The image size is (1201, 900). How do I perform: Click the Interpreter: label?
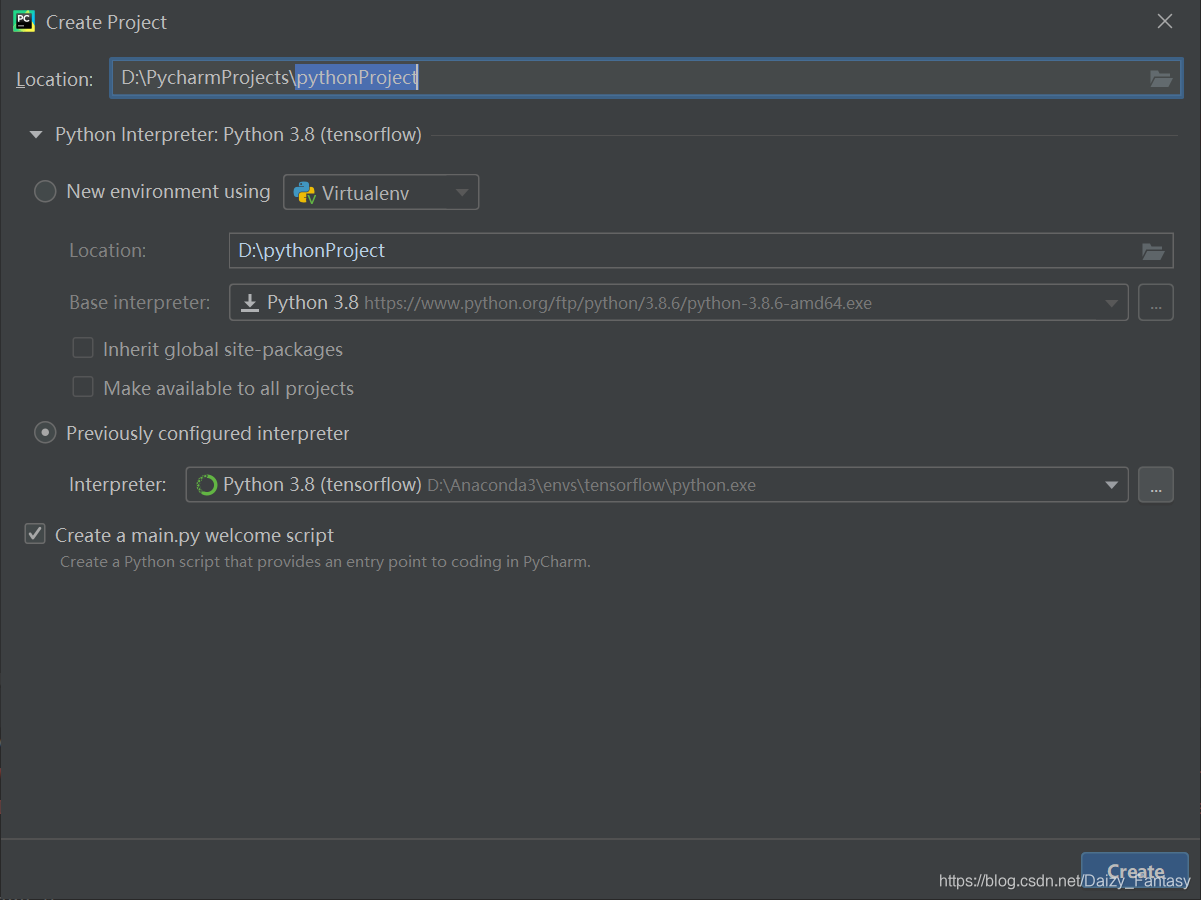[118, 485]
